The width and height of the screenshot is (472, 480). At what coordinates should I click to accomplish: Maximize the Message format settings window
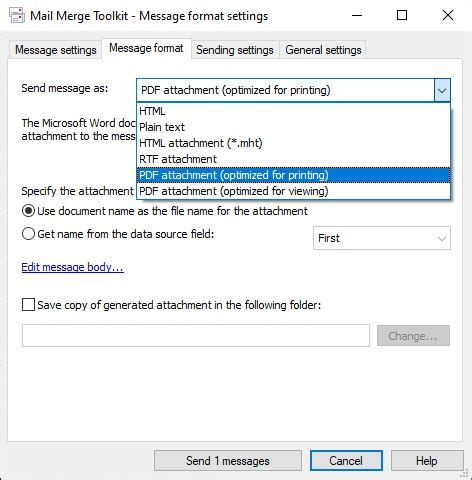[402, 15]
